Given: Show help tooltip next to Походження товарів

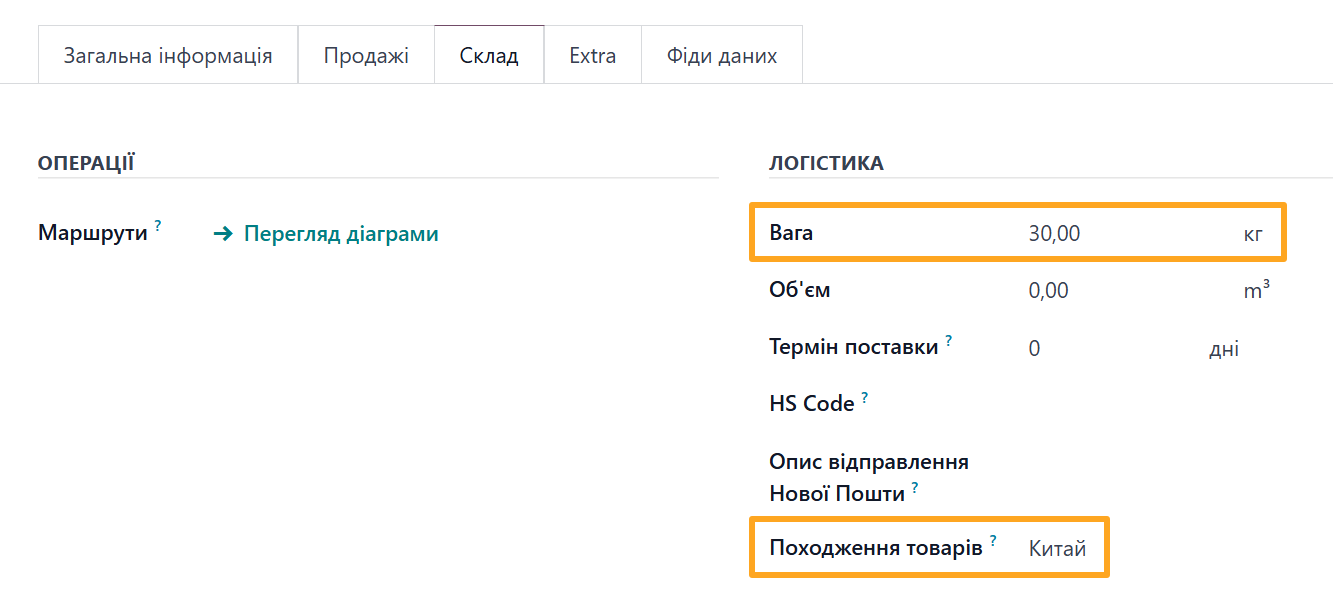Looking at the screenshot, I should (x=993, y=541).
